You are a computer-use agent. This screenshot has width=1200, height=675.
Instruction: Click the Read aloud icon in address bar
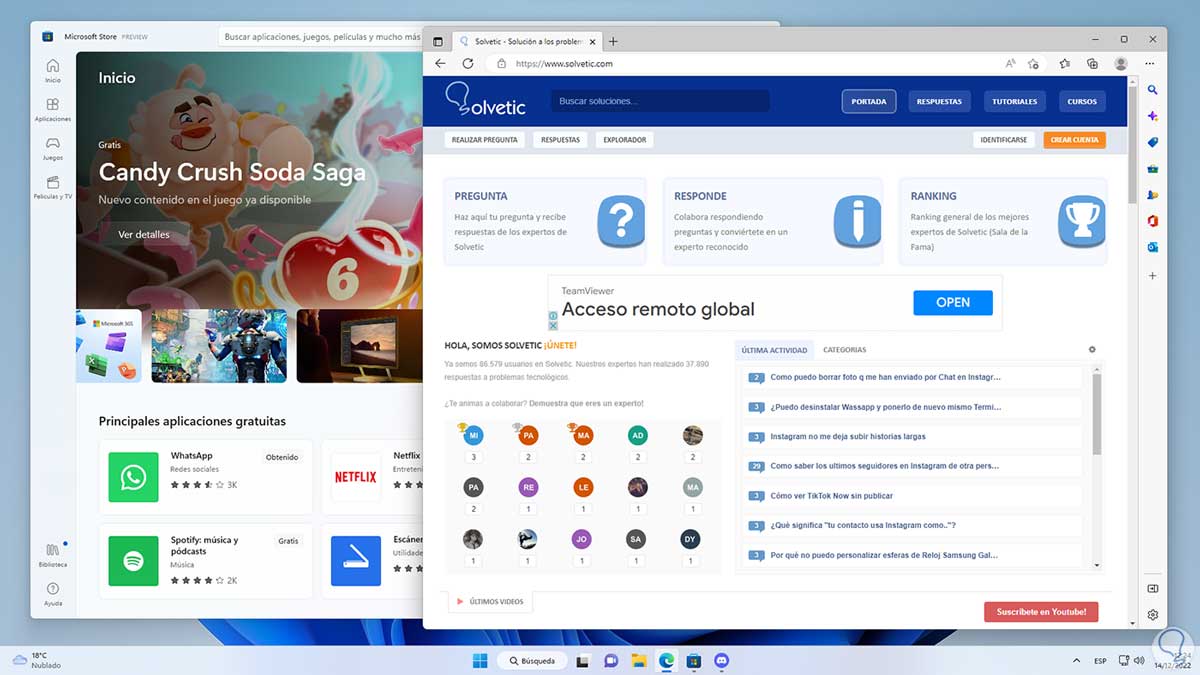coord(1011,63)
